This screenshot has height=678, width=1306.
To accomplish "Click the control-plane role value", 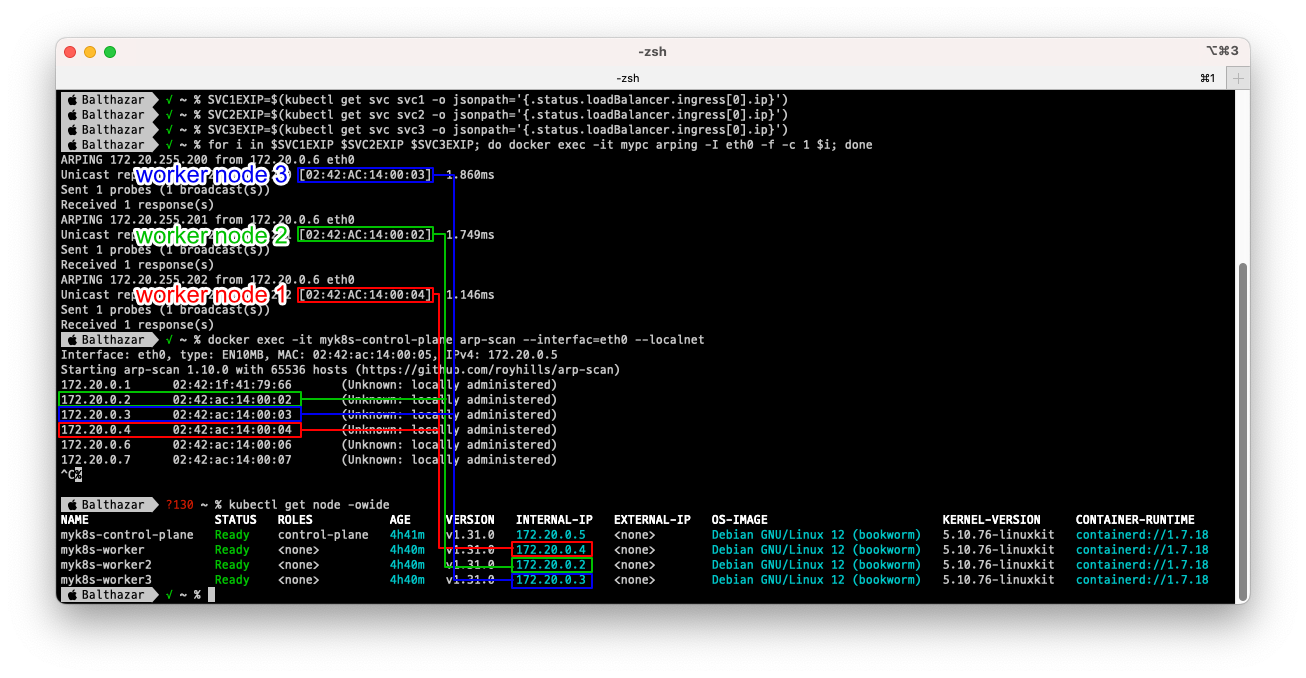I will point(323,535).
